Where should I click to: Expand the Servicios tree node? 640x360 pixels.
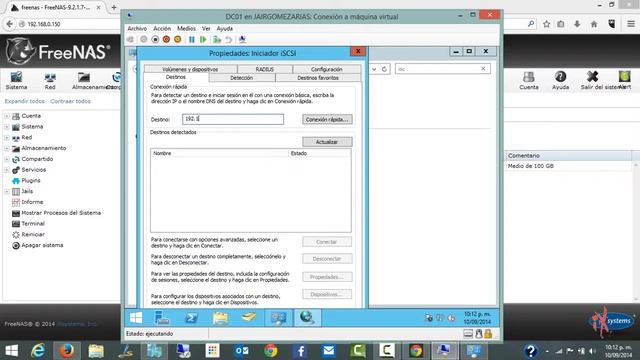[7, 170]
